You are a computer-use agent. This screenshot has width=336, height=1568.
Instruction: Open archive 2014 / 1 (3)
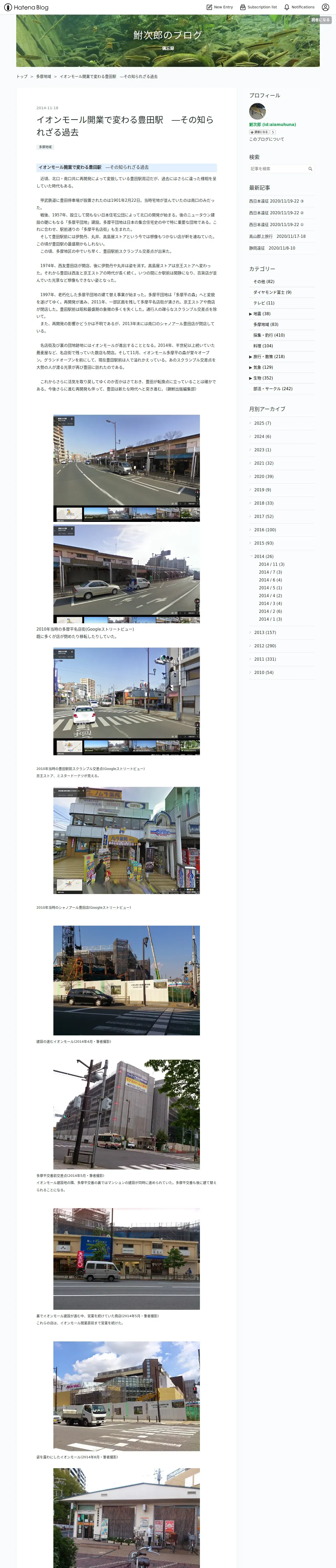point(270,620)
